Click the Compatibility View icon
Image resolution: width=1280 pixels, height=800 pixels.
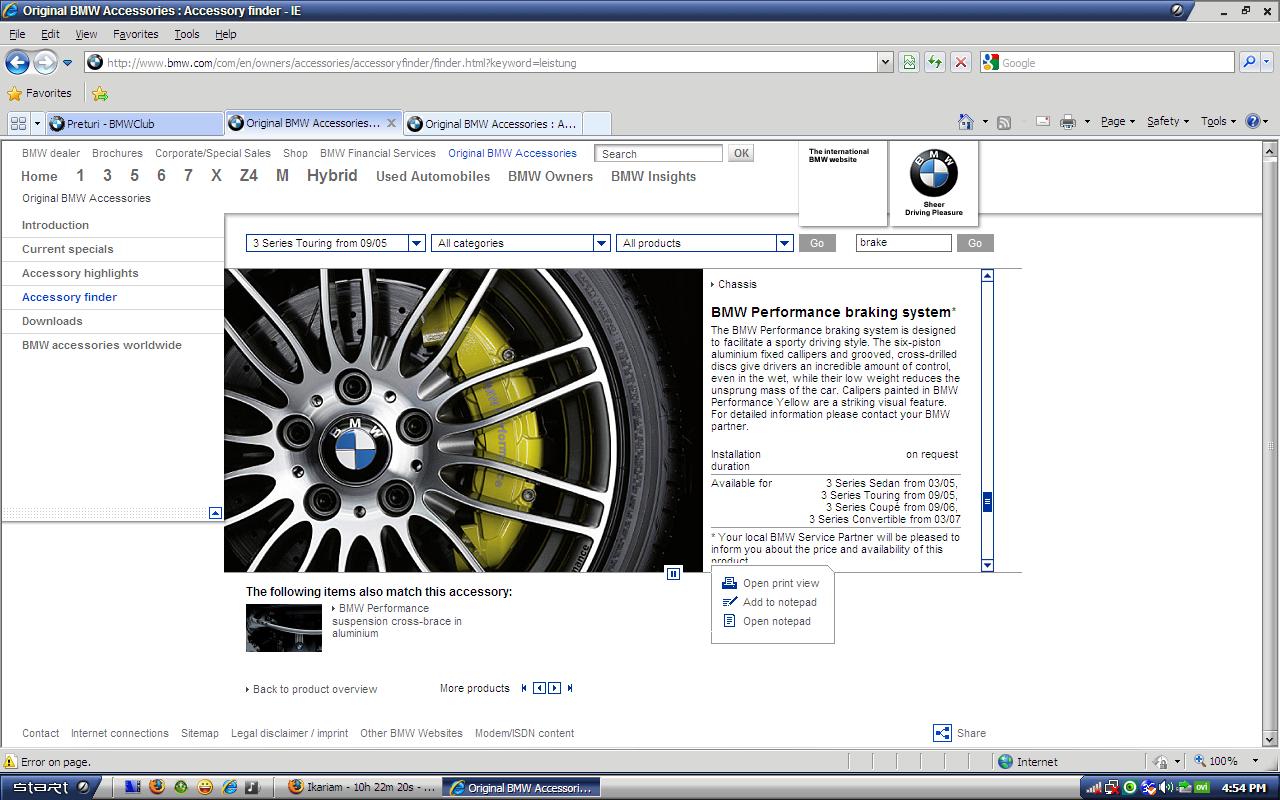pyautogui.click(x=908, y=62)
